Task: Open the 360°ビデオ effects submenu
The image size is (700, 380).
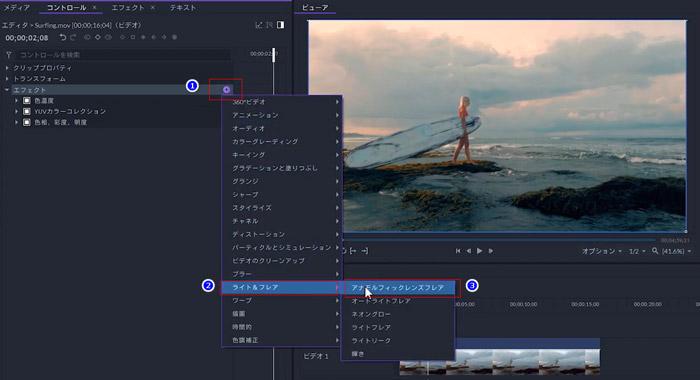Action: [x=282, y=102]
